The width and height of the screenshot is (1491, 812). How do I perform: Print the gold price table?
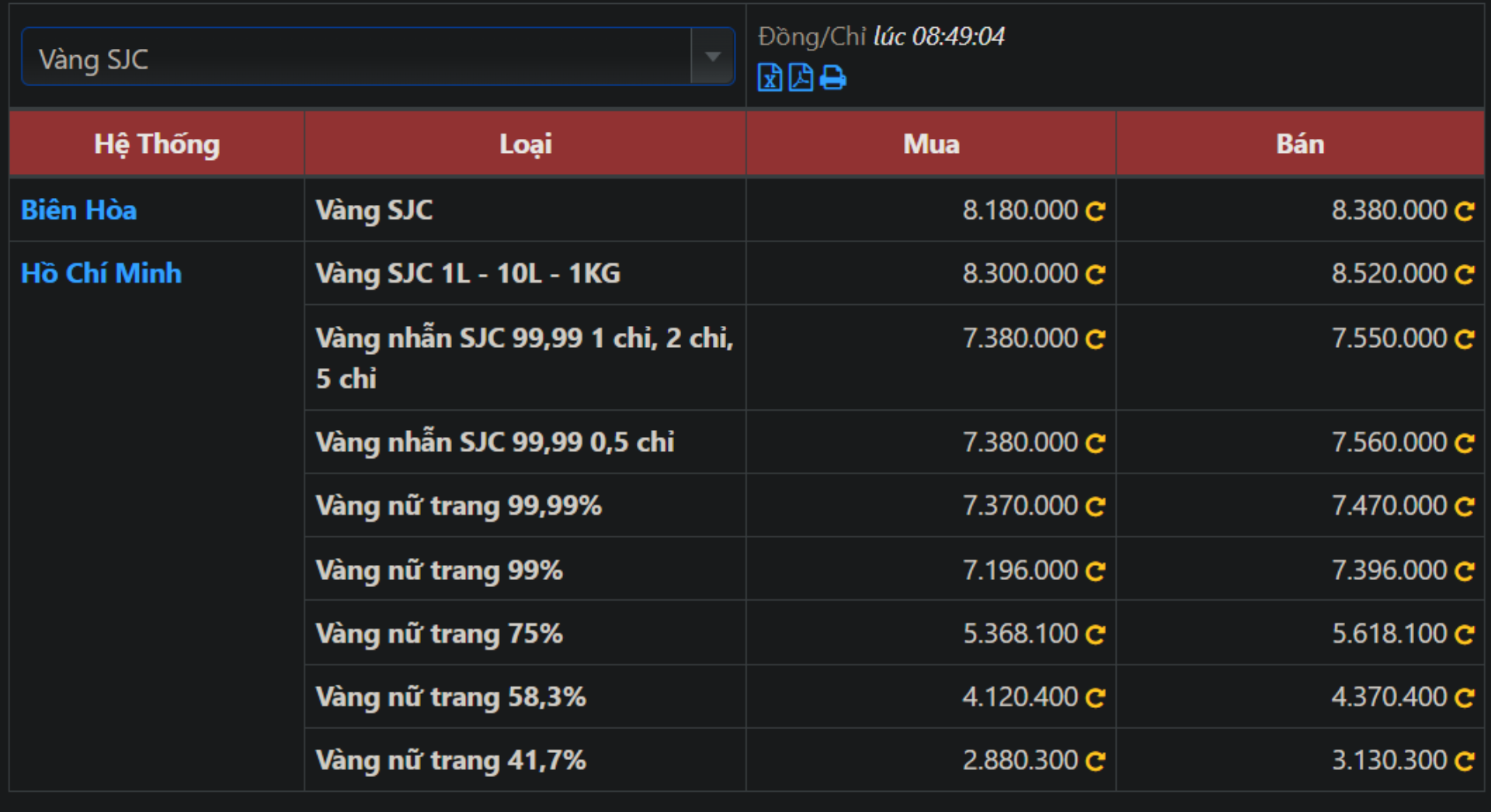click(833, 78)
